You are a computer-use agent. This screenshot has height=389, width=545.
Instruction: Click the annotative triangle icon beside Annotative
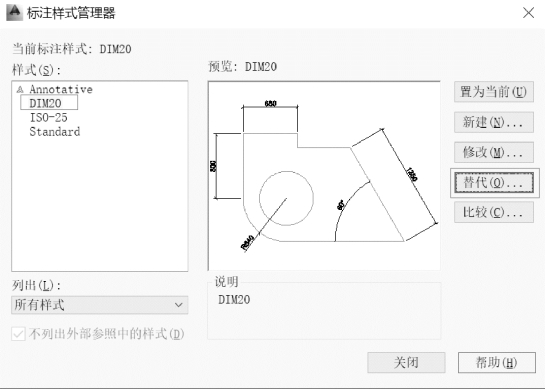20,90
